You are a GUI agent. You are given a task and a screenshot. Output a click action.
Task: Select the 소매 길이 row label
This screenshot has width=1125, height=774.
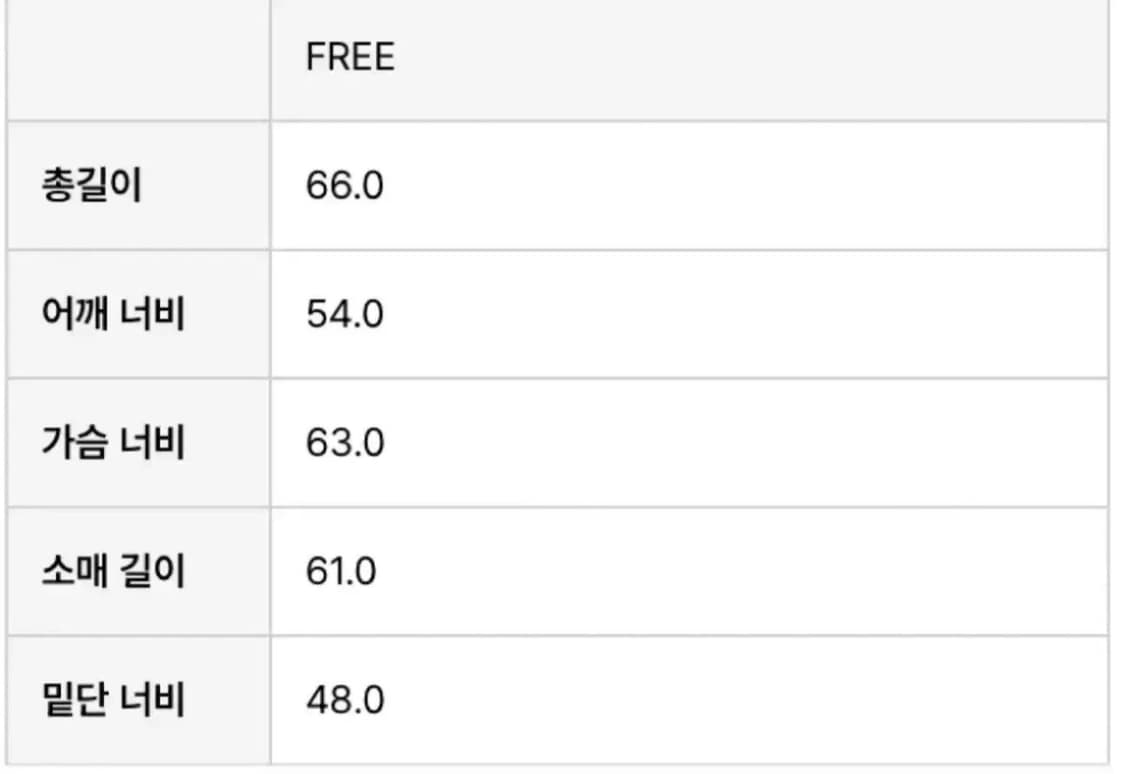click(x=113, y=572)
